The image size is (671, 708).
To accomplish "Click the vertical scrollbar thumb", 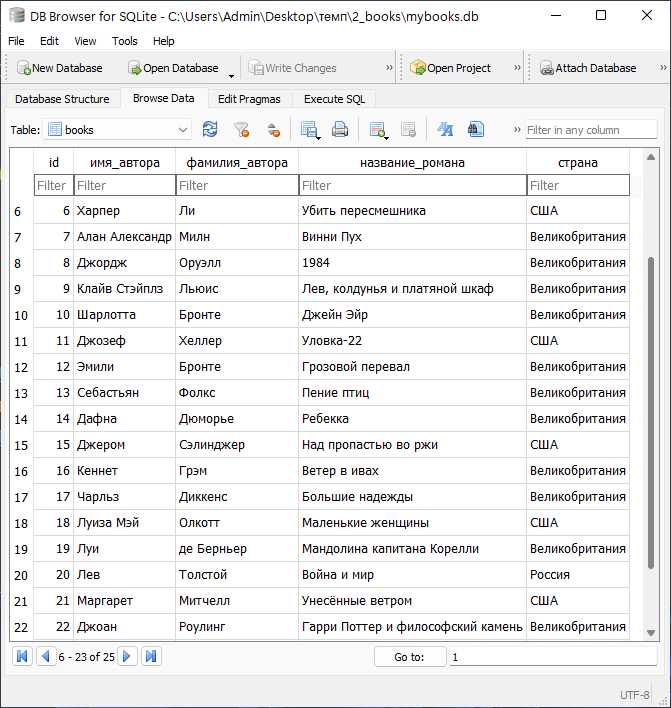I will (x=651, y=413).
